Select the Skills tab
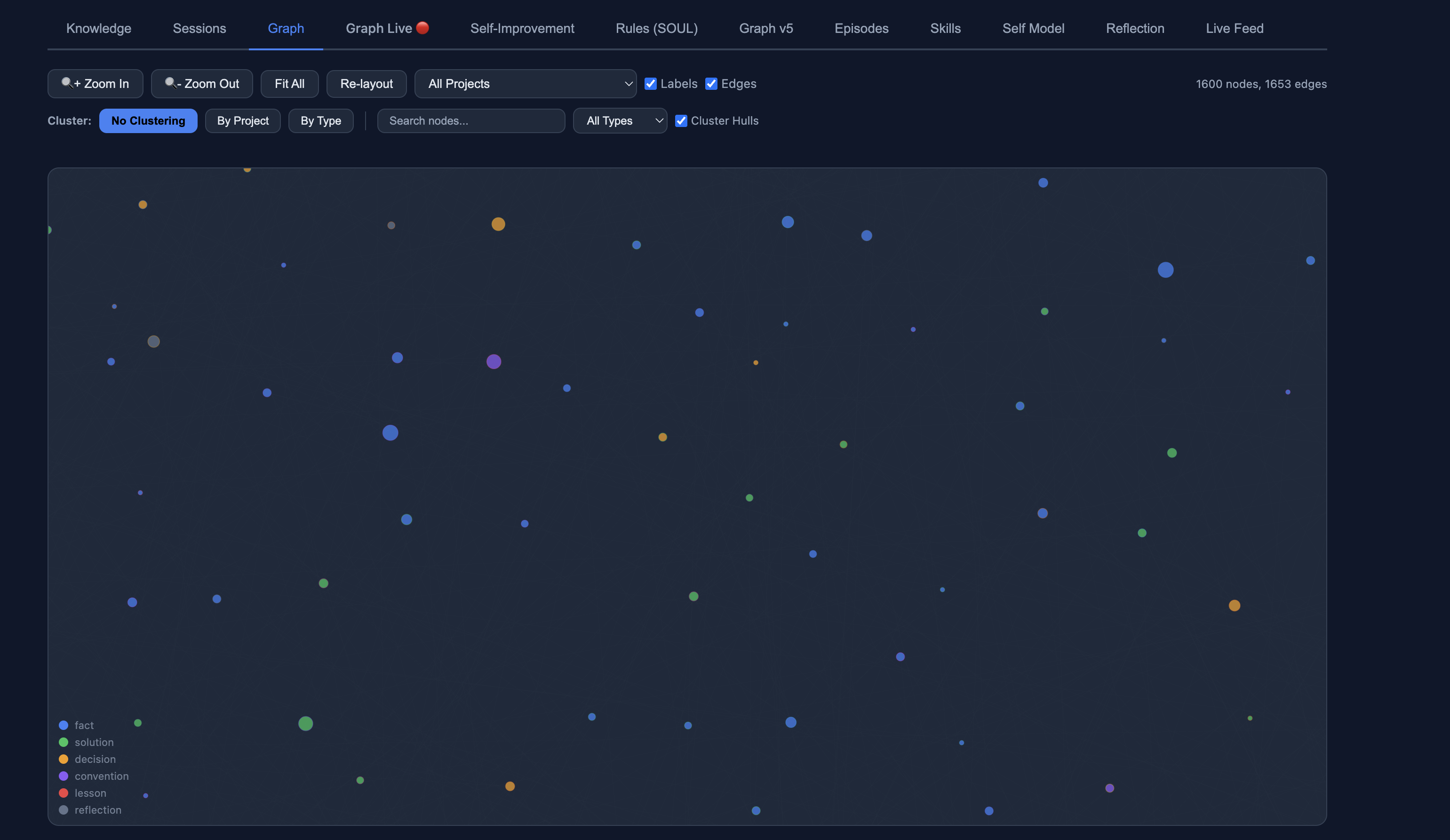 [945, 28]
